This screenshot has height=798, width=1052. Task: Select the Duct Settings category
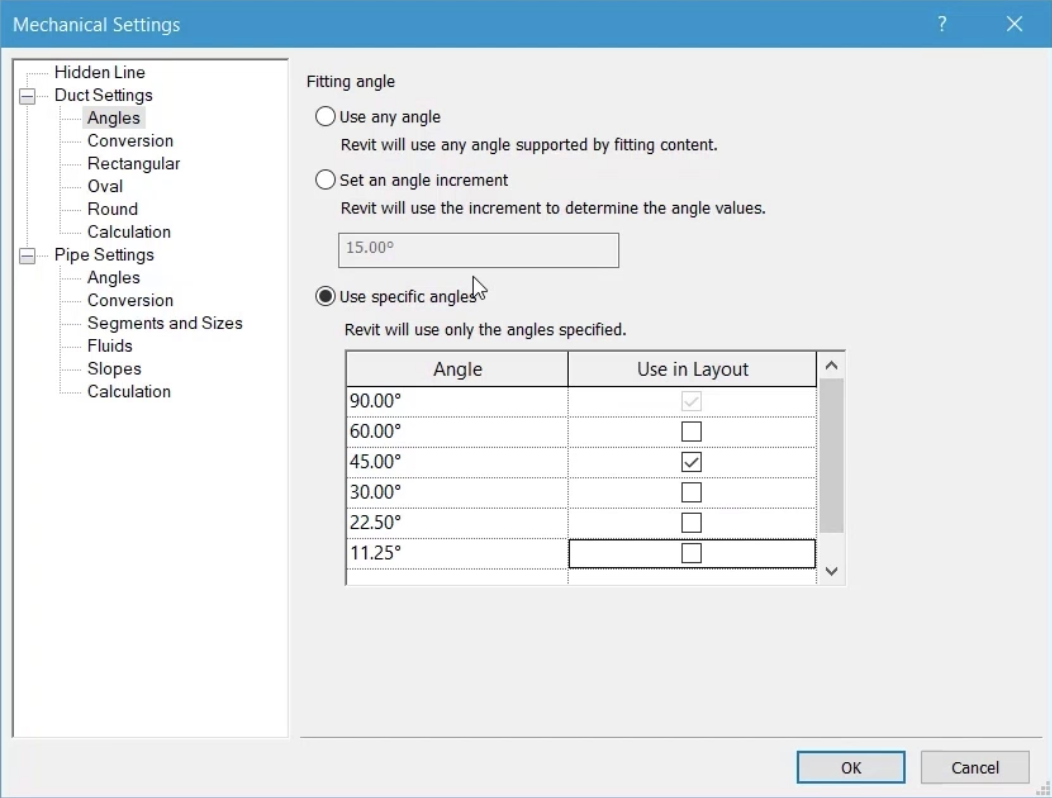(103, 95)
